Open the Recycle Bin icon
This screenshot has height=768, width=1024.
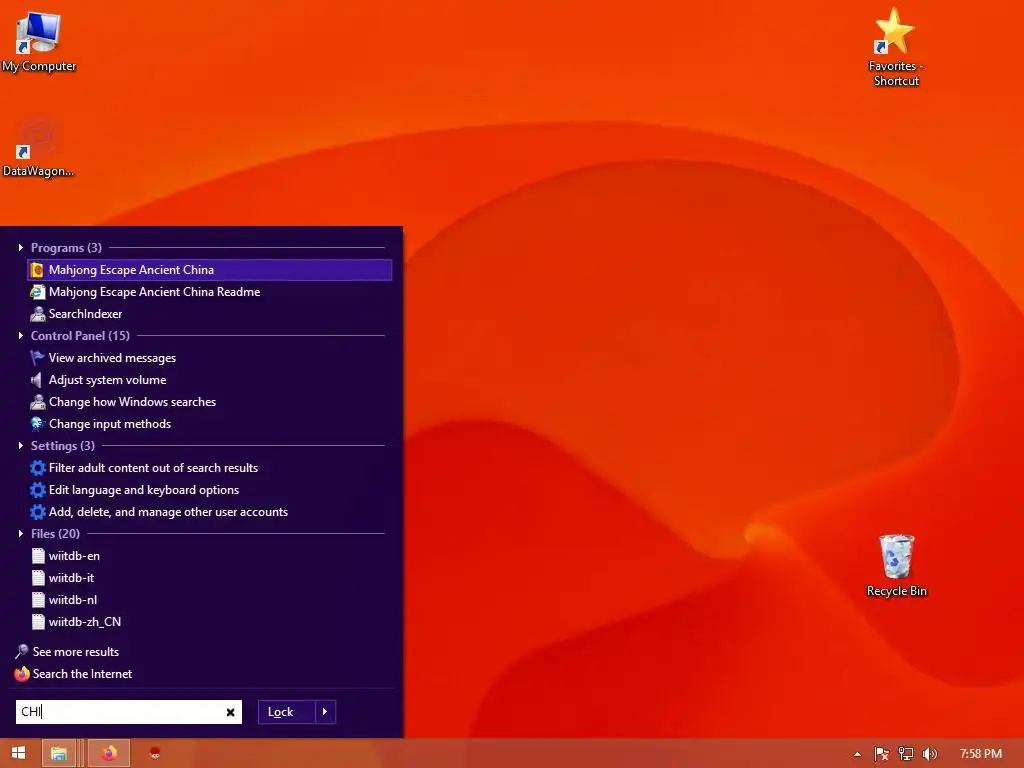pos(897,566)
